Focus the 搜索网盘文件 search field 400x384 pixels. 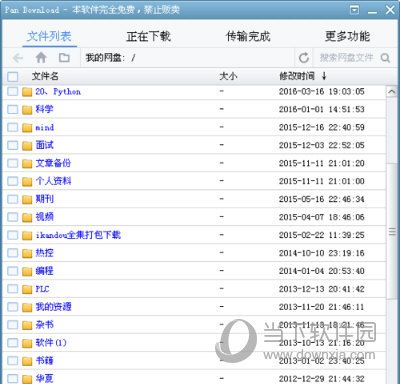[x=347, y=58]
